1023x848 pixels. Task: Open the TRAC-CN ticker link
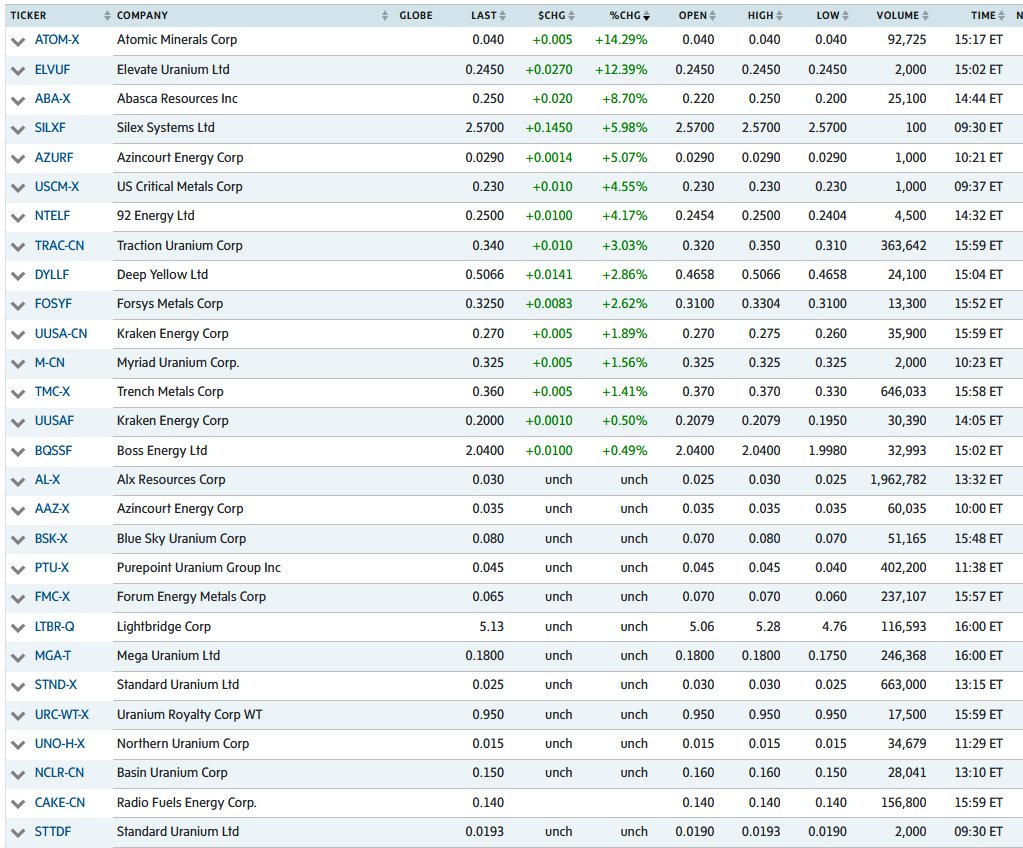point(59,246)
